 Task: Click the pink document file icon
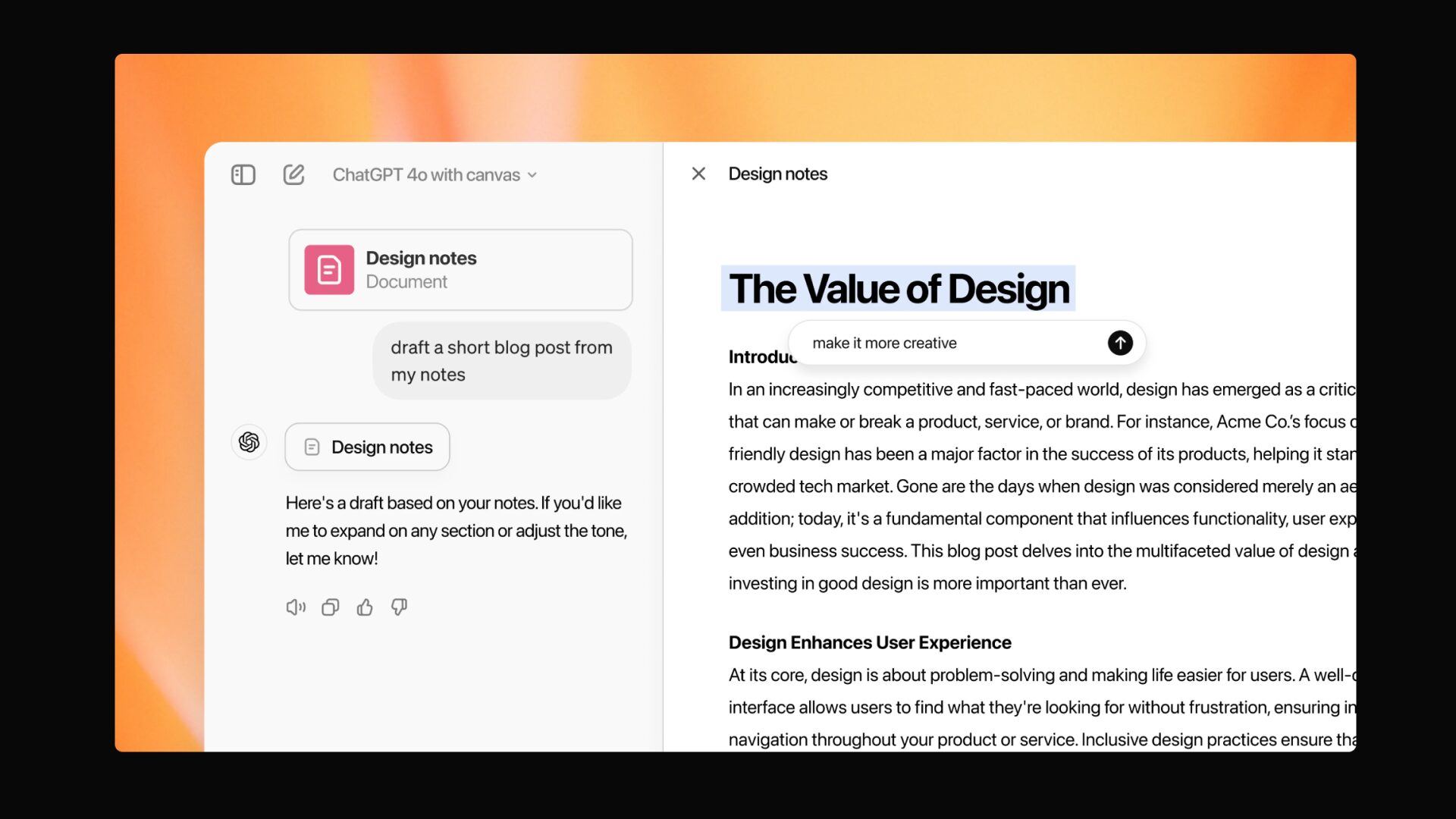pos(329,270)
